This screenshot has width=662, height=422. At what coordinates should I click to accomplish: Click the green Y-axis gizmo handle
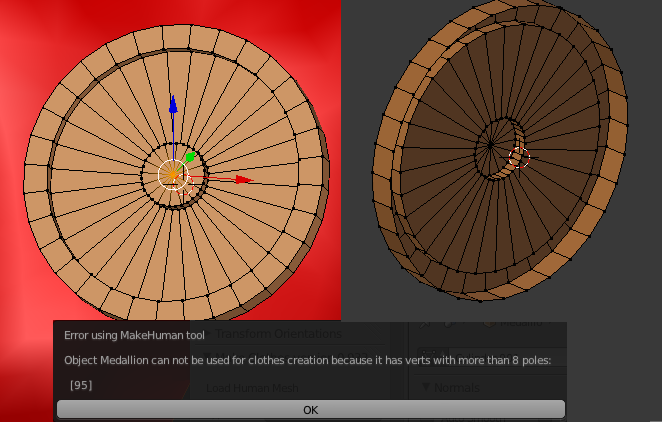[x=189, y=157]
